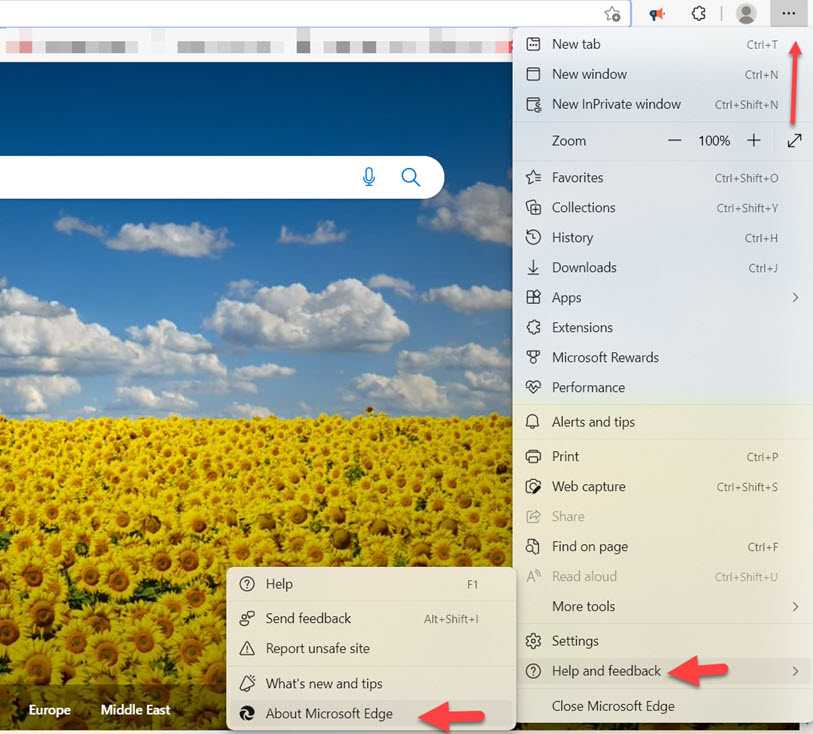Screen dimensions: 813x734
Task: Open a New InPrivate window
Action: click(616, 104)
